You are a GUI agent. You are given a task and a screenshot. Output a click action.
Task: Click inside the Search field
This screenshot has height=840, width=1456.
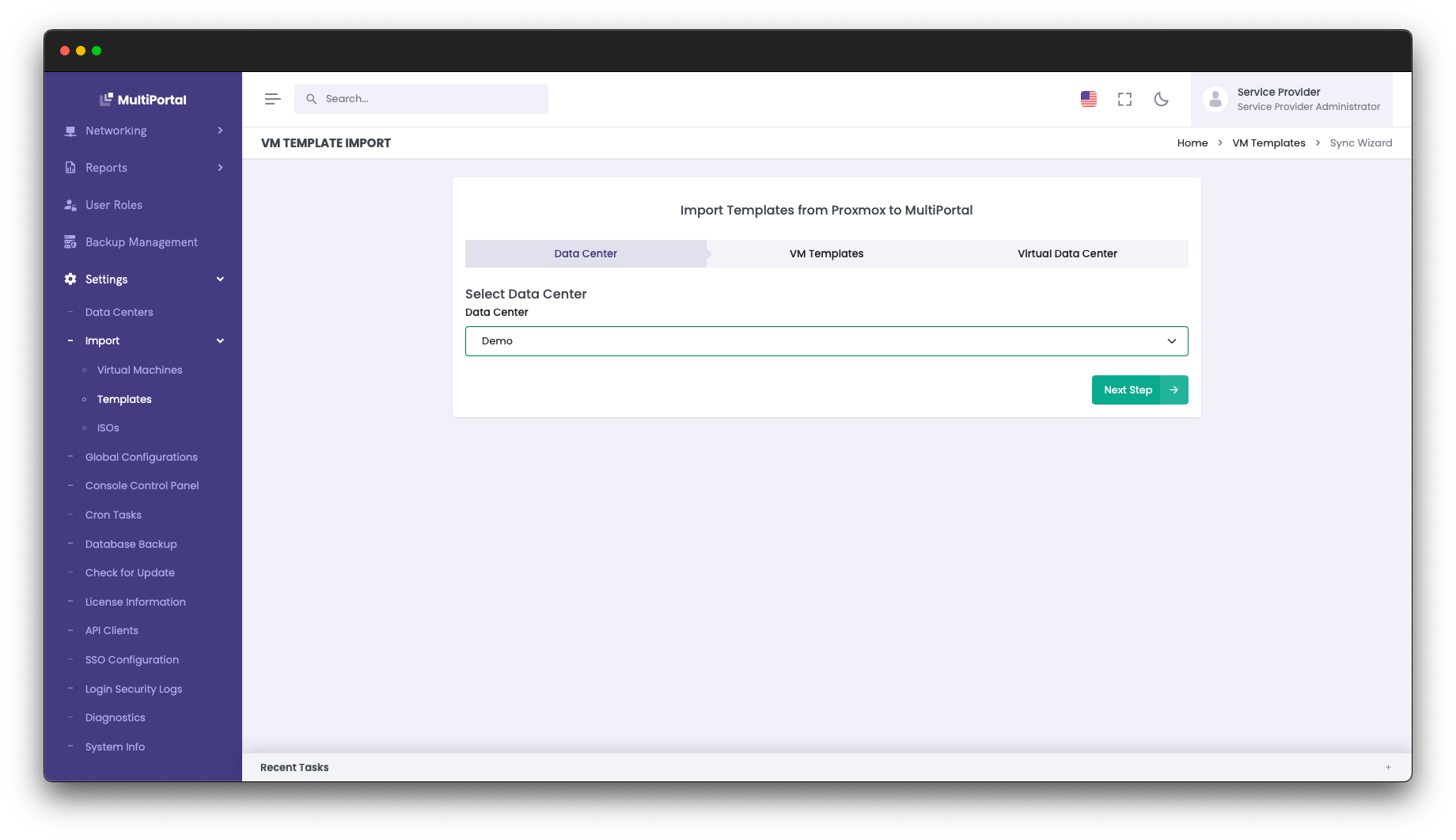pyautogui.click(x=421, y=98)
